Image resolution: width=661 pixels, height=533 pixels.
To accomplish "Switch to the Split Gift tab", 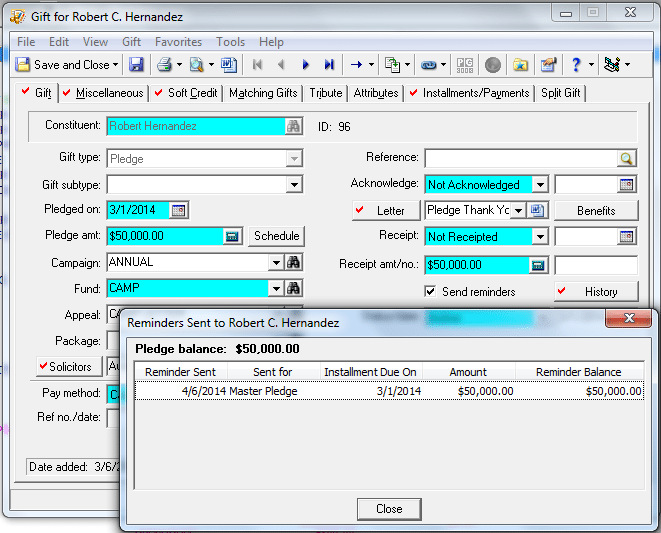I will click(x=560, y=93).
